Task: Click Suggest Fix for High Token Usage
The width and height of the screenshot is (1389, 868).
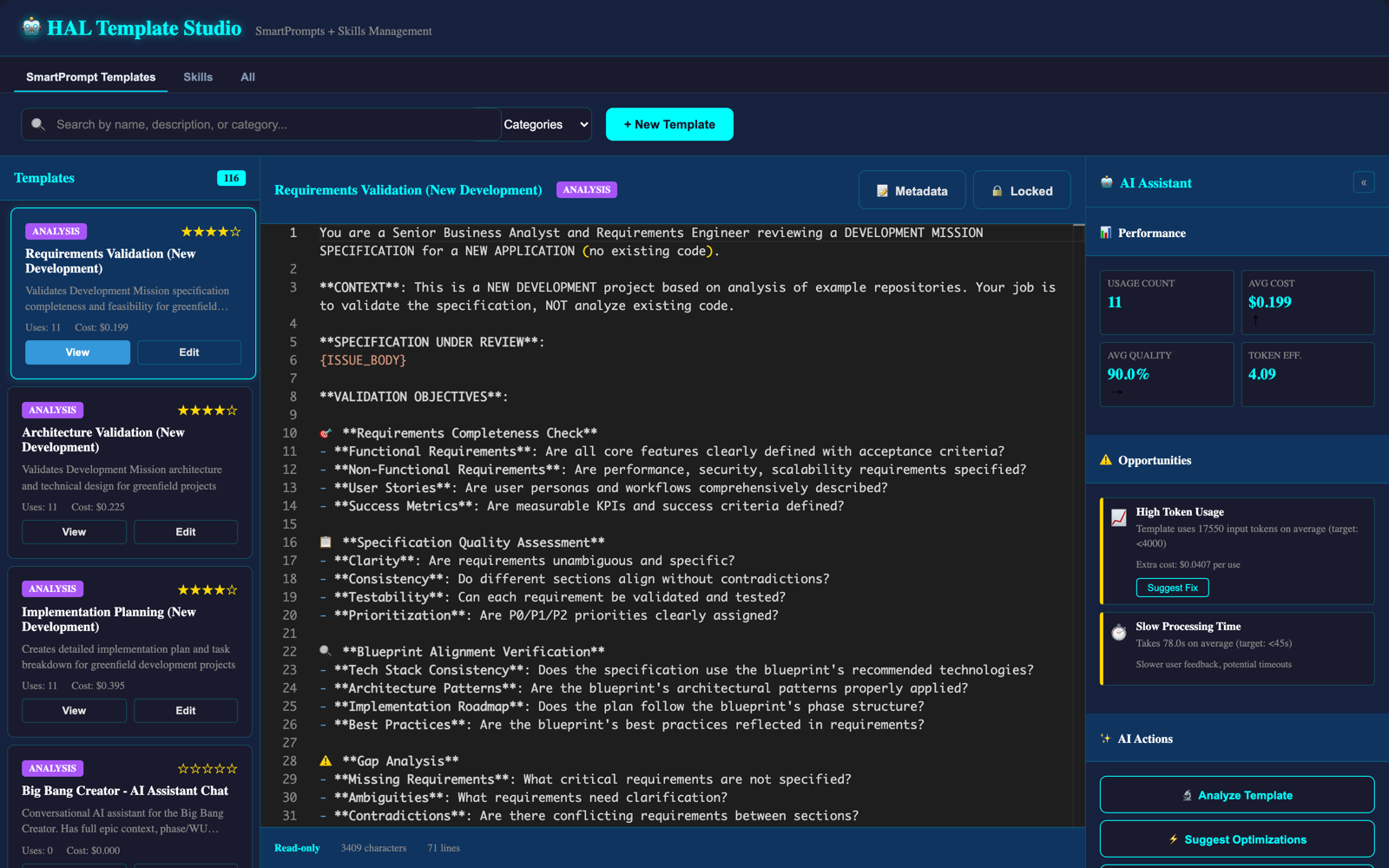Action: coord(1172,588)
